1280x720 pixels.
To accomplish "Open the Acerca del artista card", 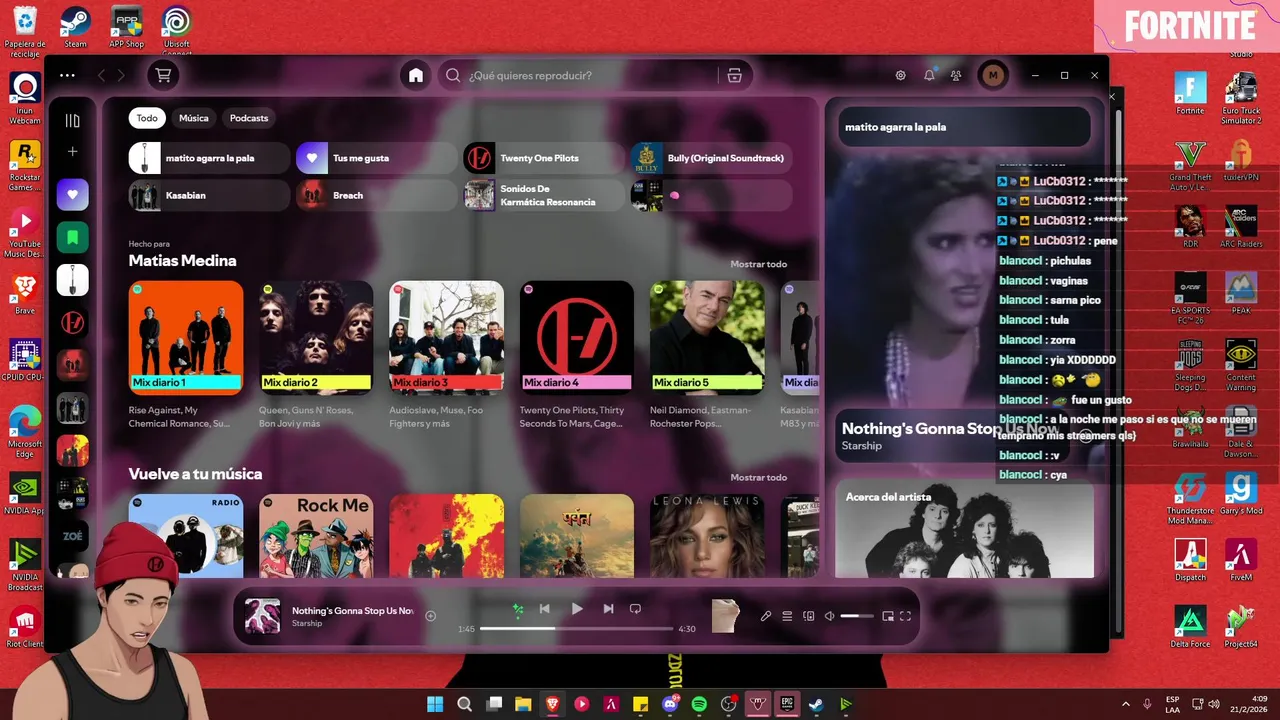I will point(964,529).
